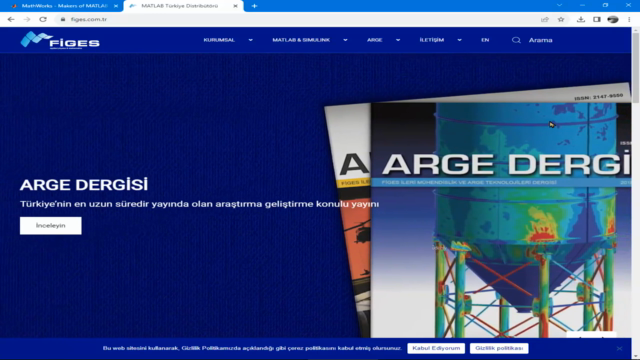Open the MATLAB & SIMULINK menu

(301, 40)
